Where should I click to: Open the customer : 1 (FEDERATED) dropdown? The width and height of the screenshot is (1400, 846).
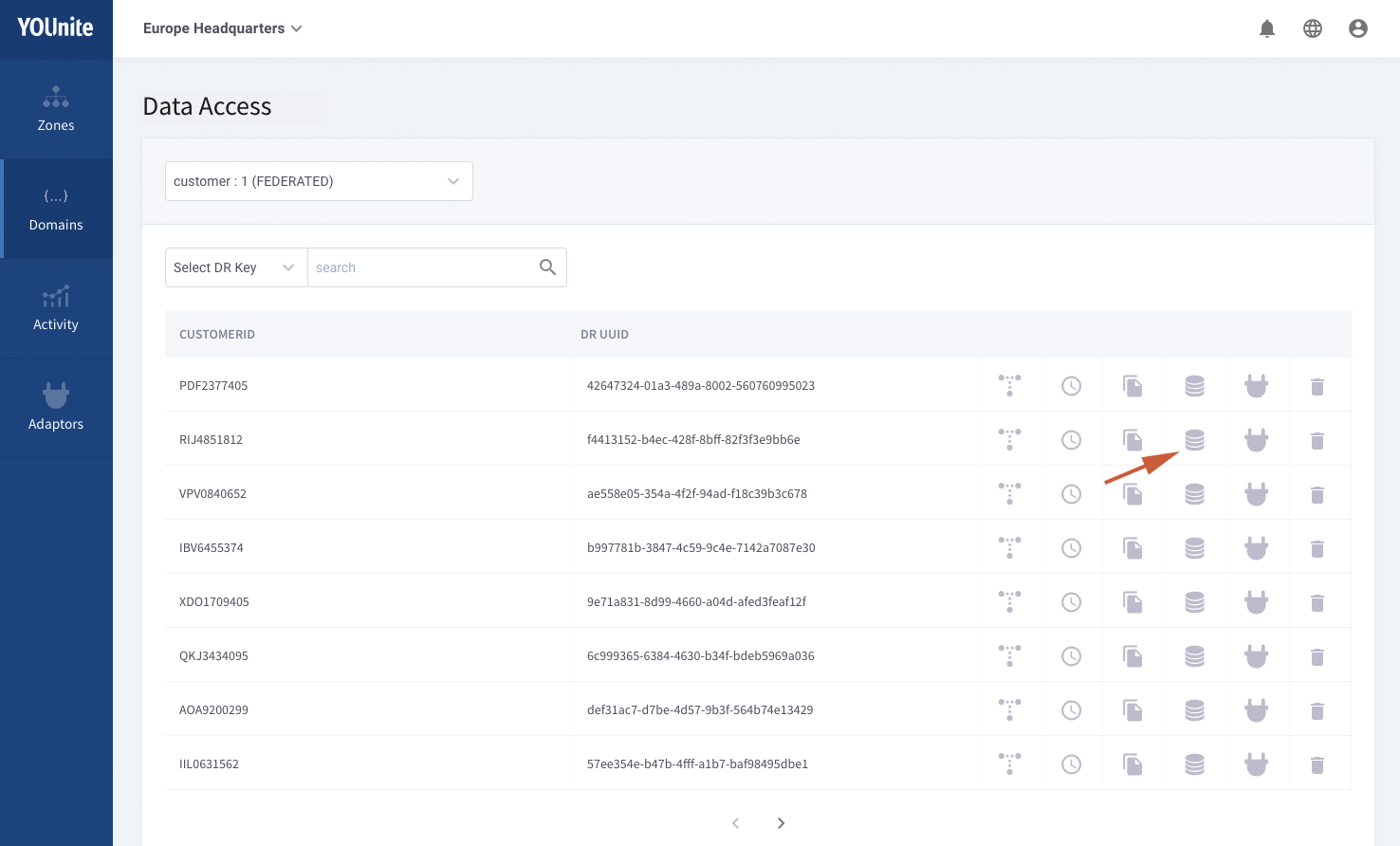pyautogui.click(x=319, y=181)
